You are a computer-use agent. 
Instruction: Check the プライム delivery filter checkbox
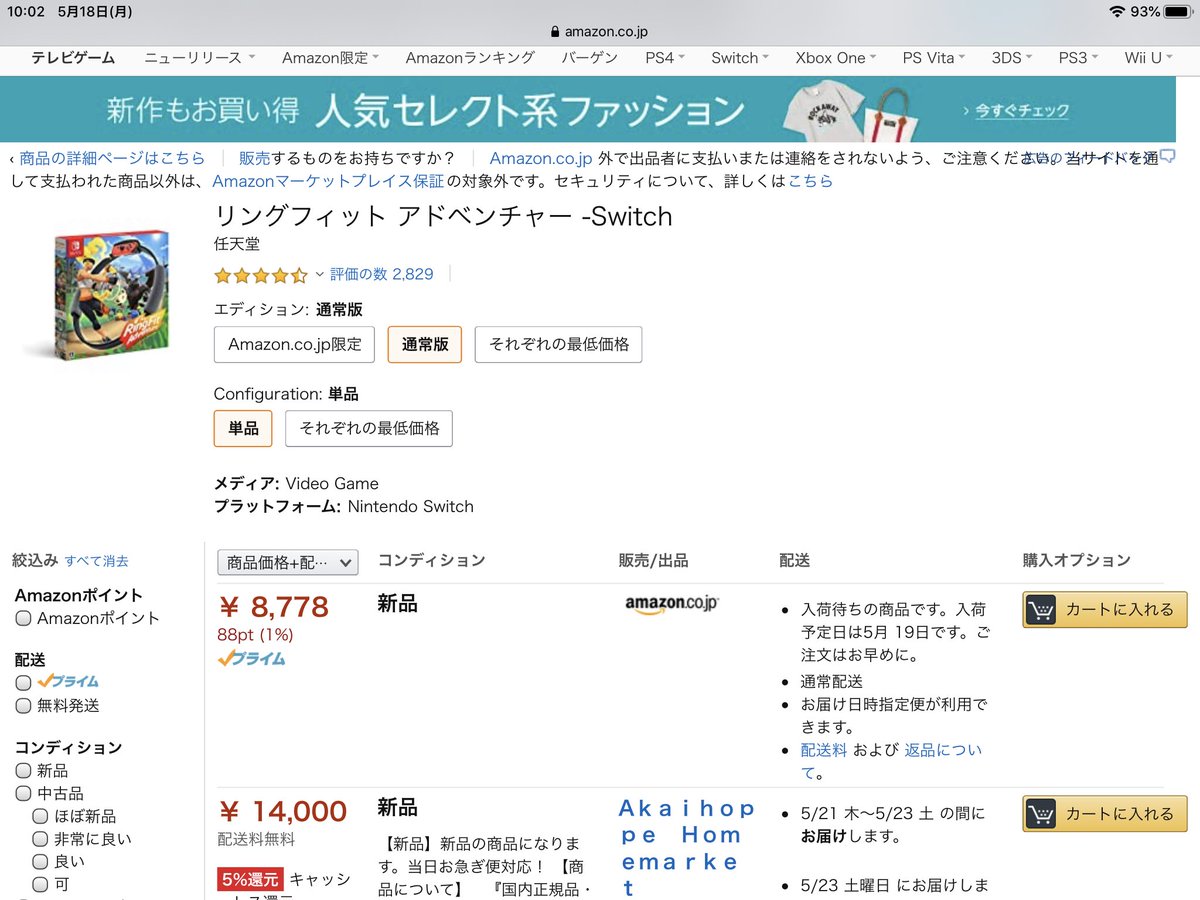[x=24, y=683]
